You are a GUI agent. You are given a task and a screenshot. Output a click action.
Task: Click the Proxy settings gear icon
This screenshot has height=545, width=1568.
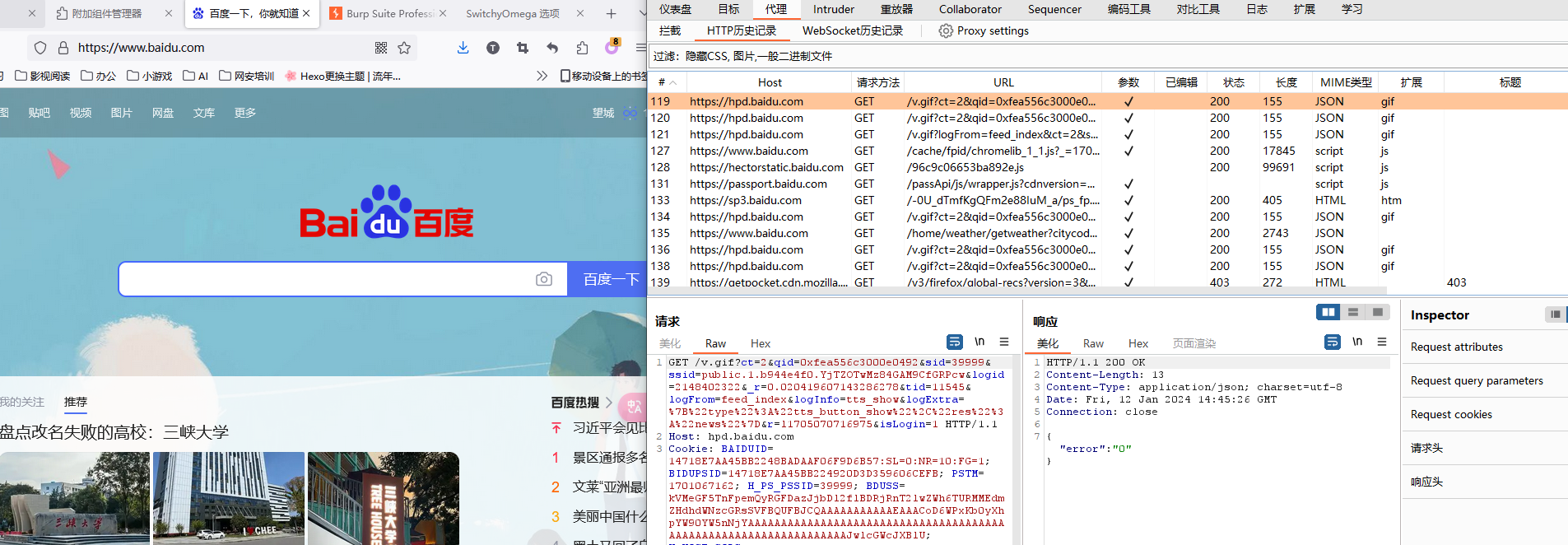[946, 30]
